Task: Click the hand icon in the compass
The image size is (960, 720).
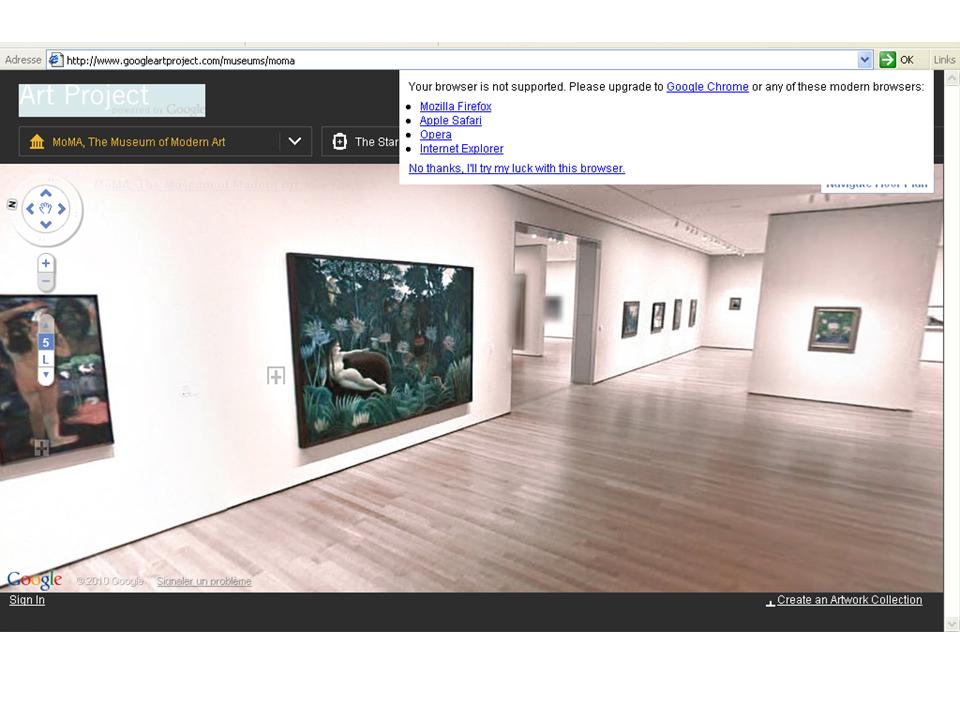Action: (x=46, y=209)
